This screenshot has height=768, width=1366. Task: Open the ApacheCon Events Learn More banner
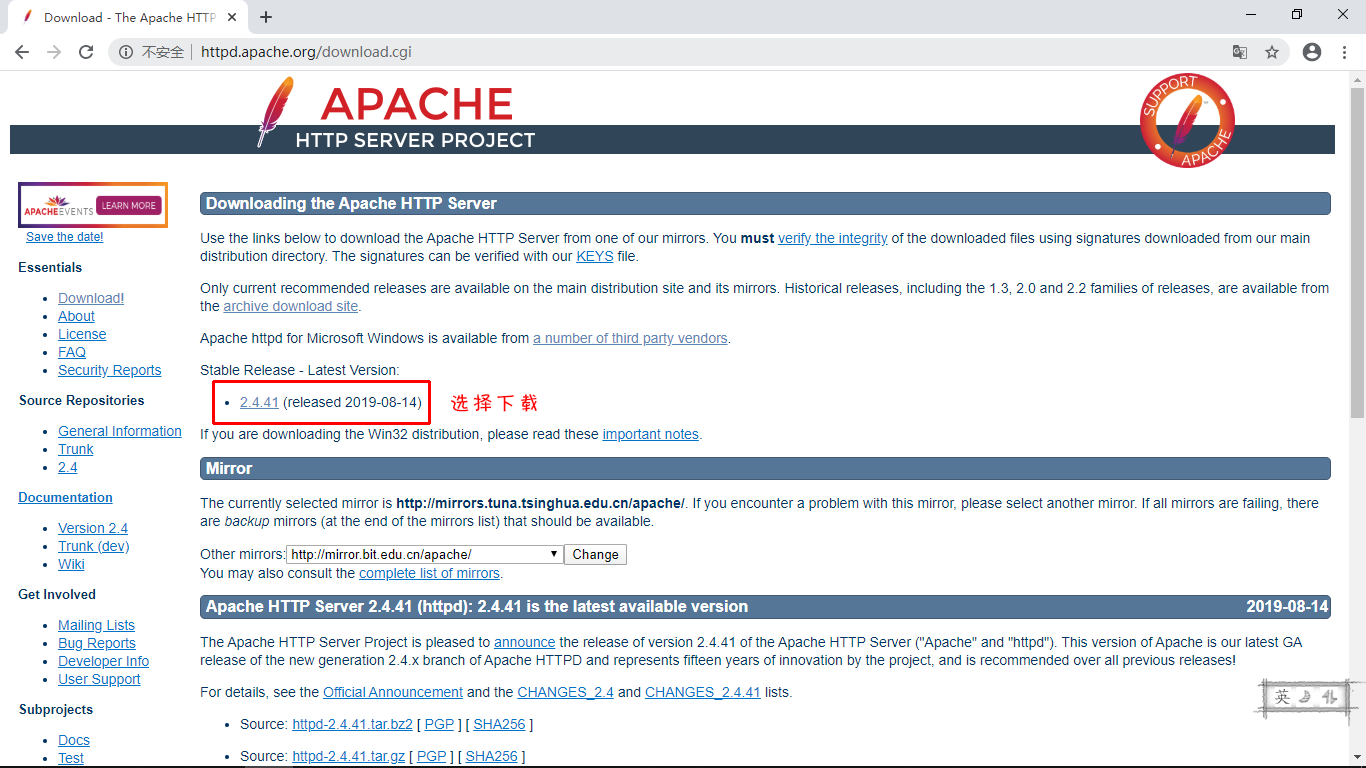tap(93, 205)
